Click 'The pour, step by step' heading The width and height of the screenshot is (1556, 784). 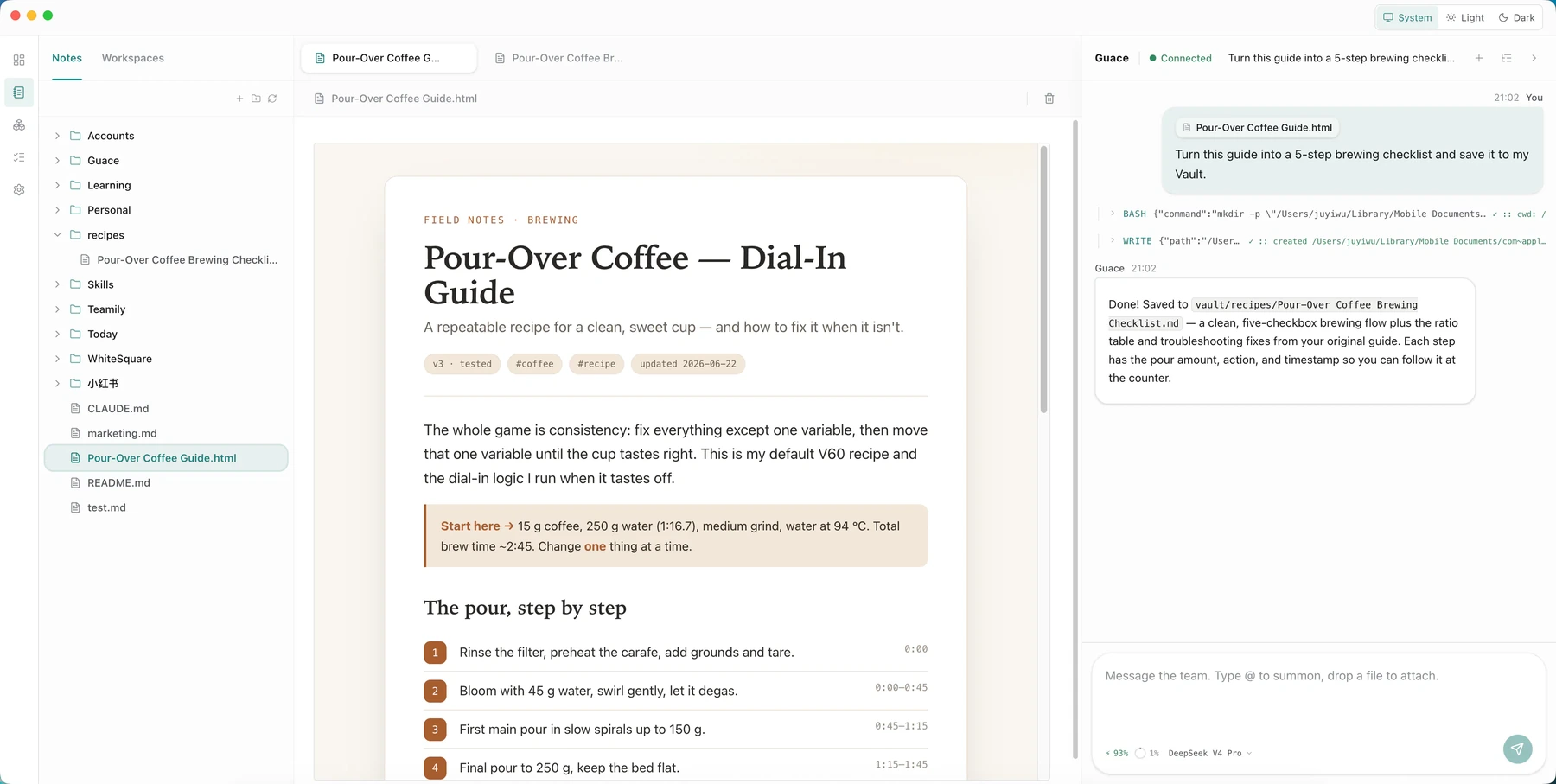(525, 608)
